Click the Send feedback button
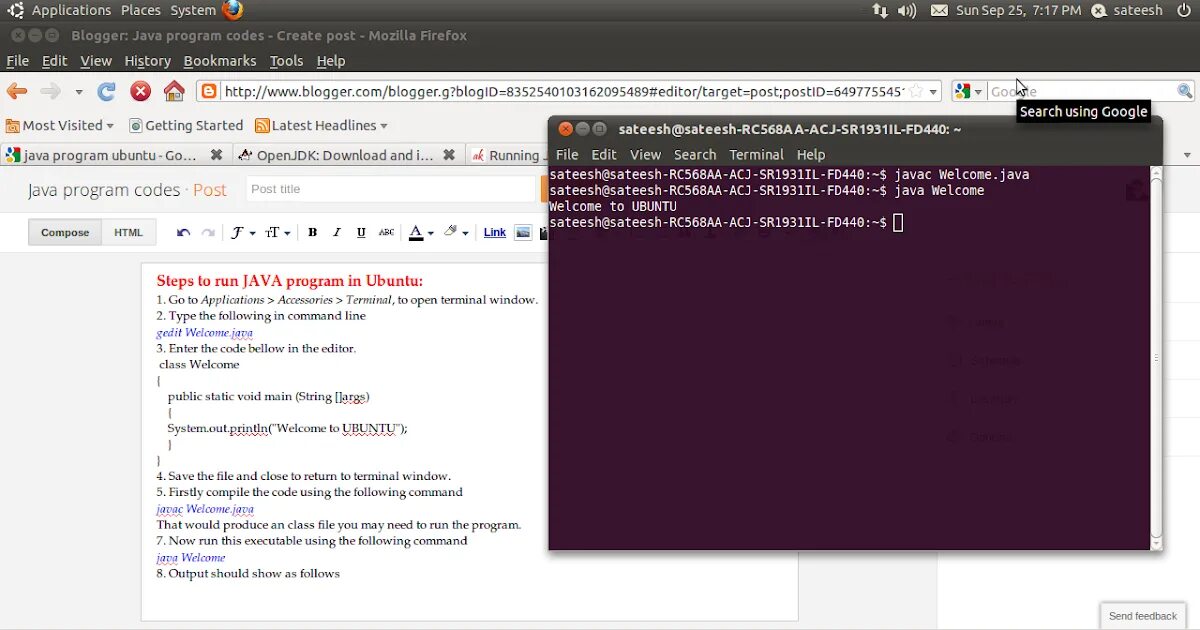Image resolution: width=1200 pixels, height=630 pixels. click(x=1143, y=616)
